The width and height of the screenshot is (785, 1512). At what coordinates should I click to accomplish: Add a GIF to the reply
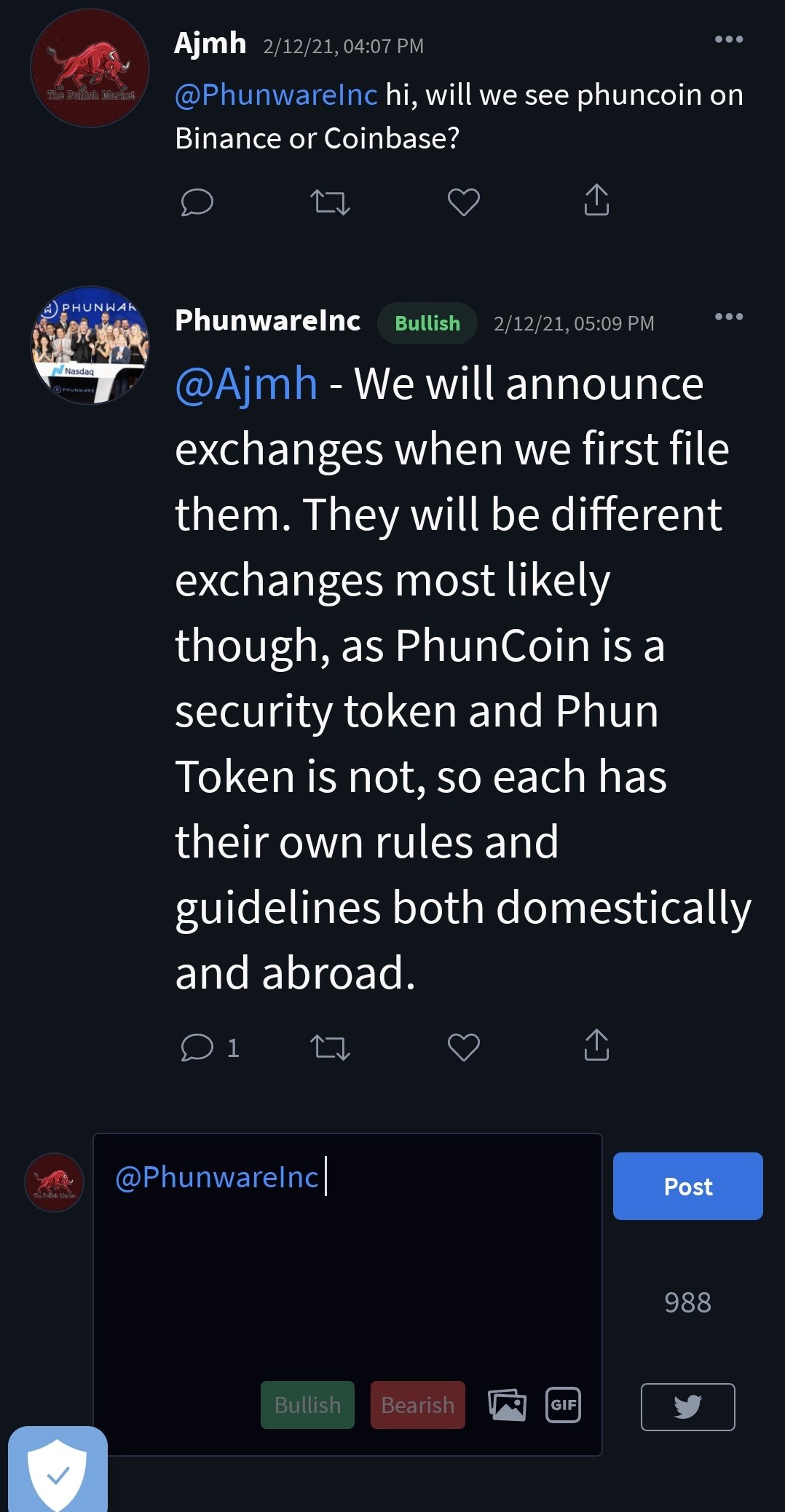[563, 1404]
